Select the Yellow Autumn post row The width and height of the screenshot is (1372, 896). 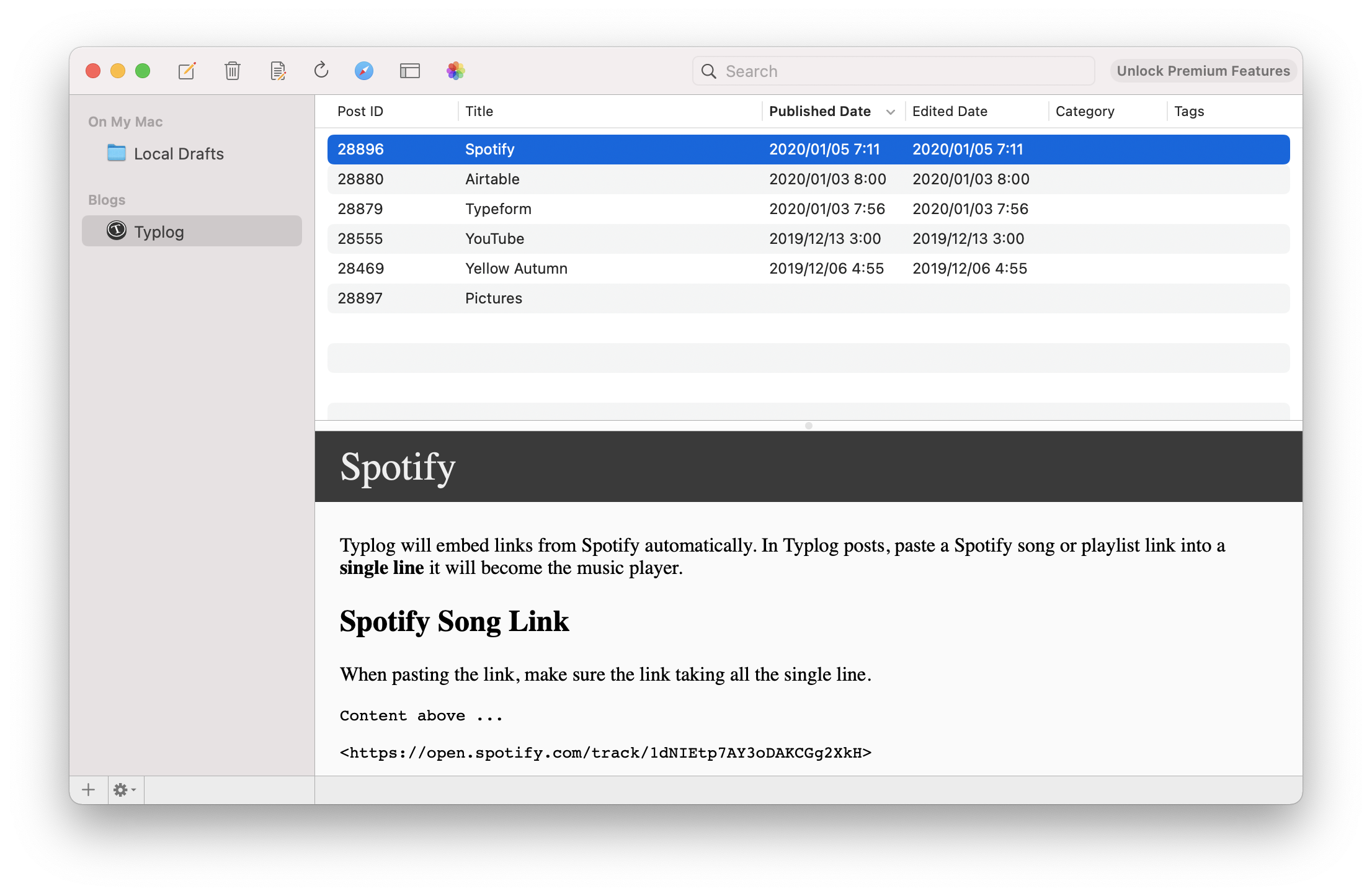pyautogui.click(x=808, y=268)
